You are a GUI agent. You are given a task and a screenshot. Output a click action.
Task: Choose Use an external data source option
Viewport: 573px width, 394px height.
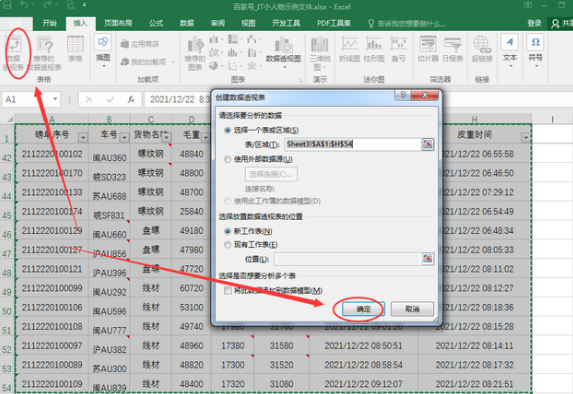click(227, 159)
